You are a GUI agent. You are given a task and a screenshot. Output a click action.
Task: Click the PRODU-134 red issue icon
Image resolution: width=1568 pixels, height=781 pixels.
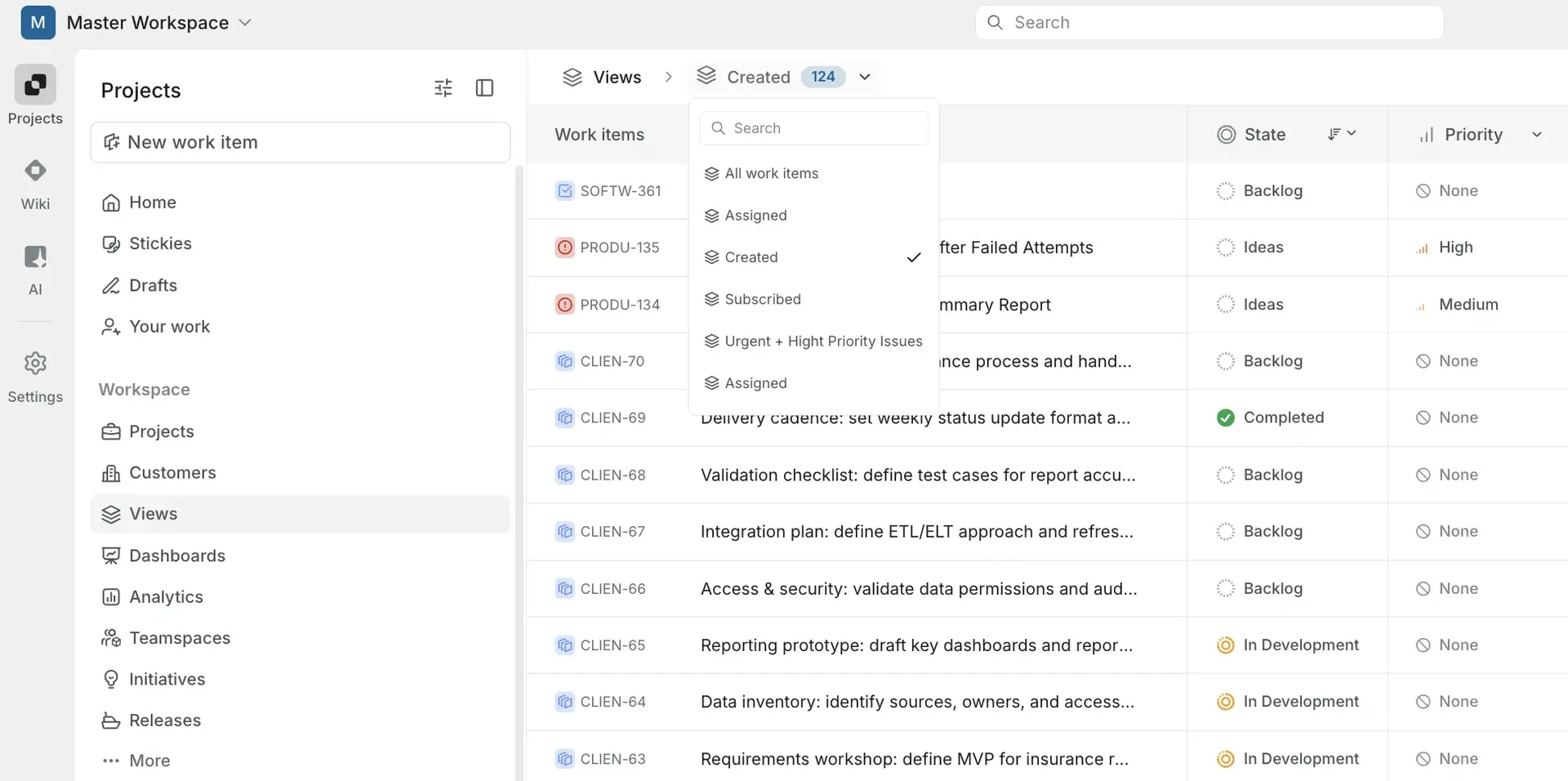click(x=565, y=305)
